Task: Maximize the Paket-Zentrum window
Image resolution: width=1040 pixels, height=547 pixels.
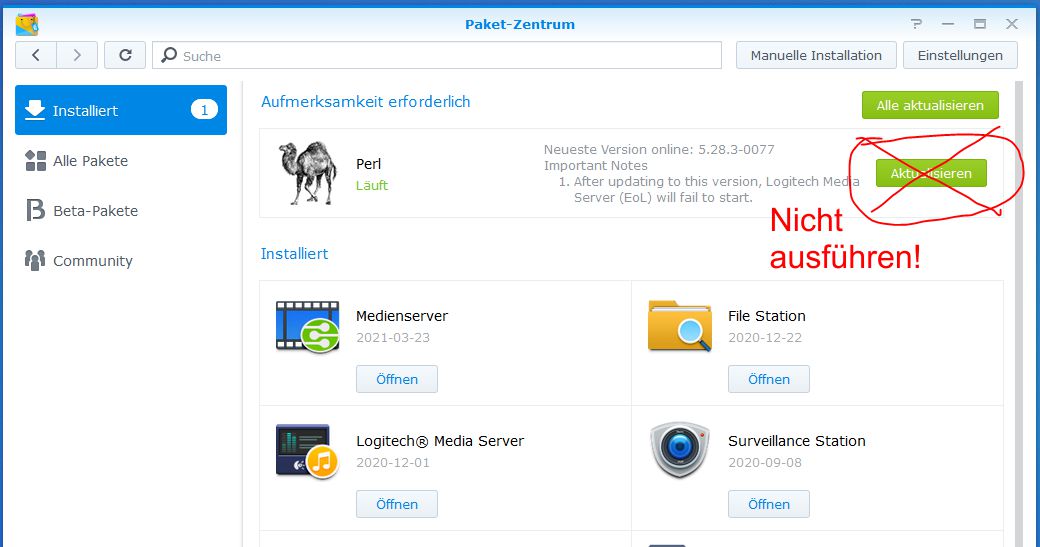Action: (980, 24)
